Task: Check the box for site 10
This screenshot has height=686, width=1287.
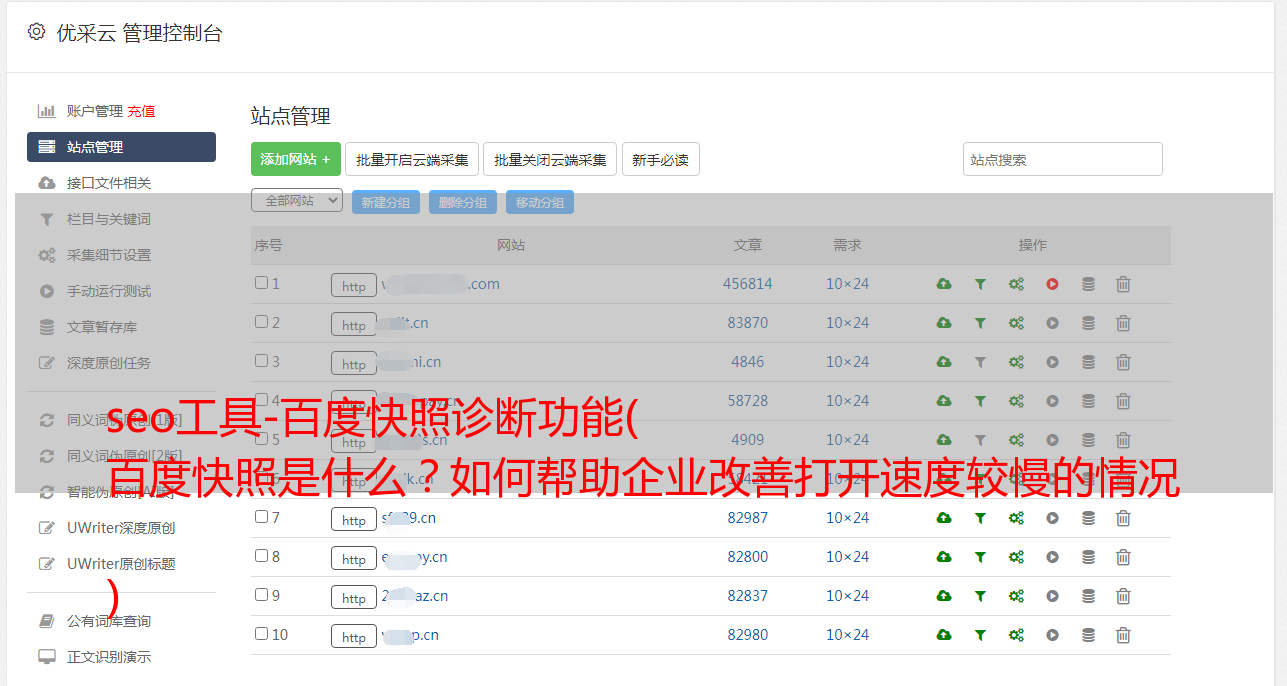Action: [x=261, y=634]
